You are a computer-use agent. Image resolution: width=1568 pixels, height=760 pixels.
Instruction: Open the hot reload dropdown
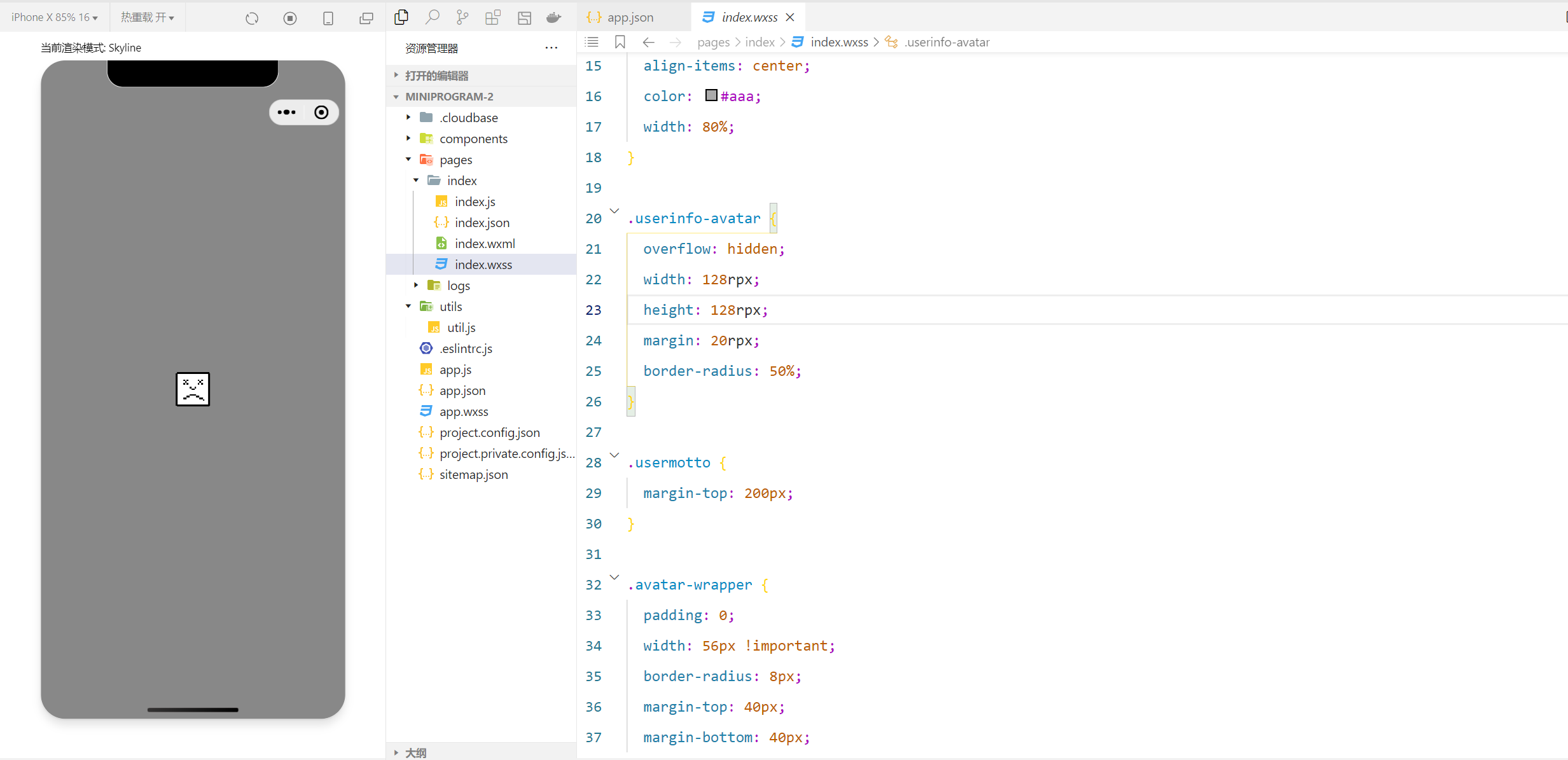pyautogui.click(x=148, y=17)
